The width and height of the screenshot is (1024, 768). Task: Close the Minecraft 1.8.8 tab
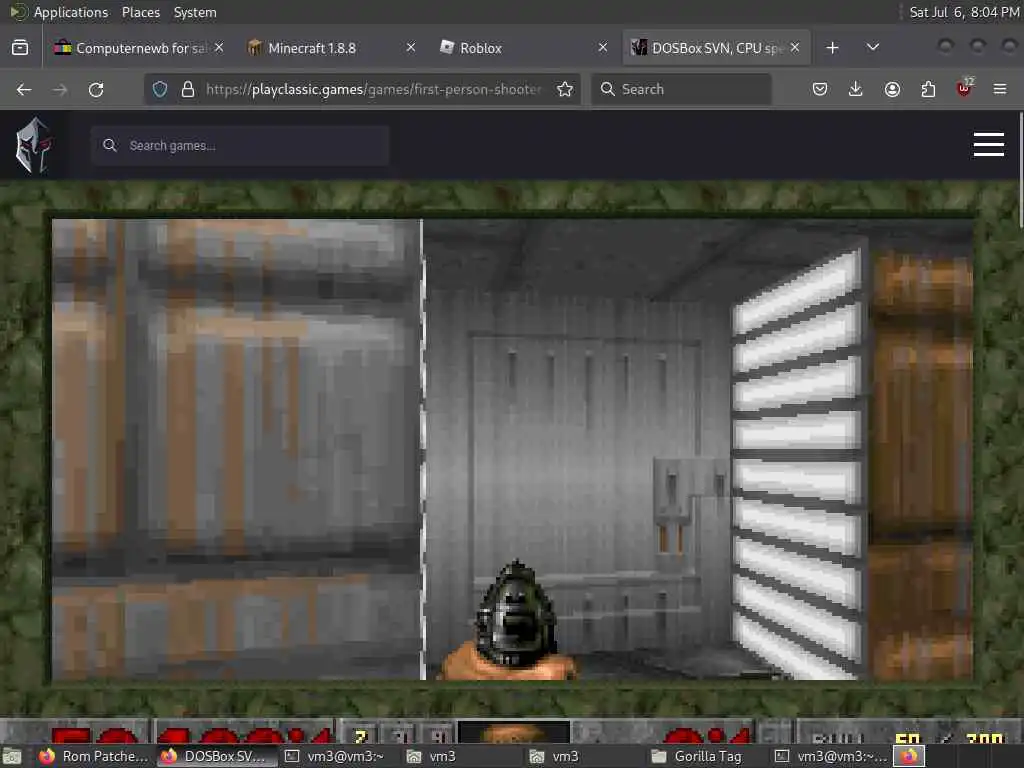[x=411, y=48]
